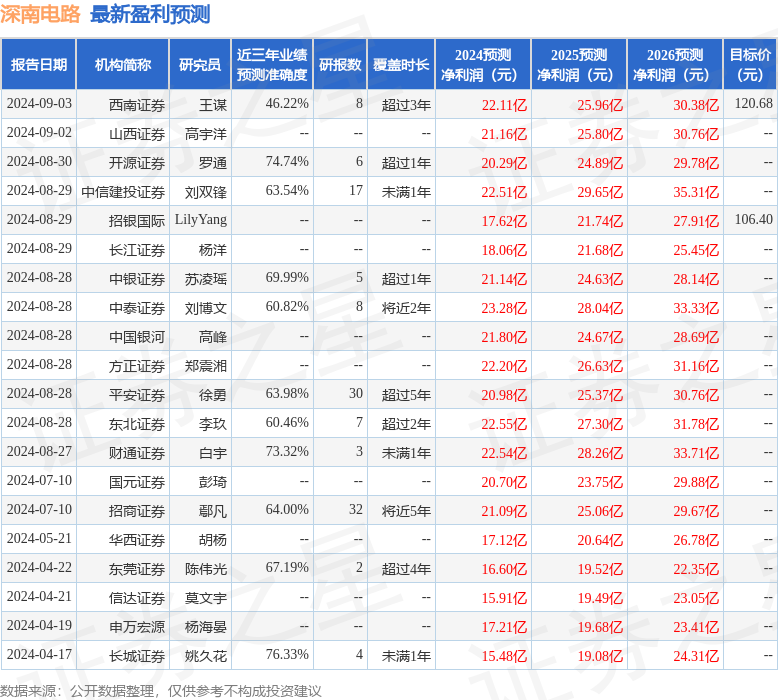Click coverage duration 将近5年
Screen dimensions: 778x700
tap(406, 511)
